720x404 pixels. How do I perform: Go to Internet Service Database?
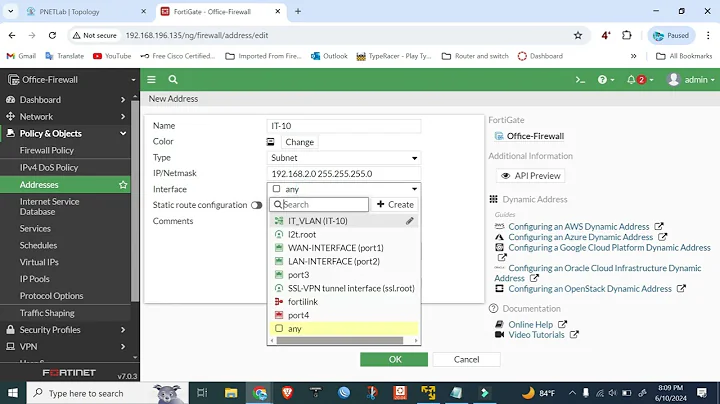click(50, 207)
